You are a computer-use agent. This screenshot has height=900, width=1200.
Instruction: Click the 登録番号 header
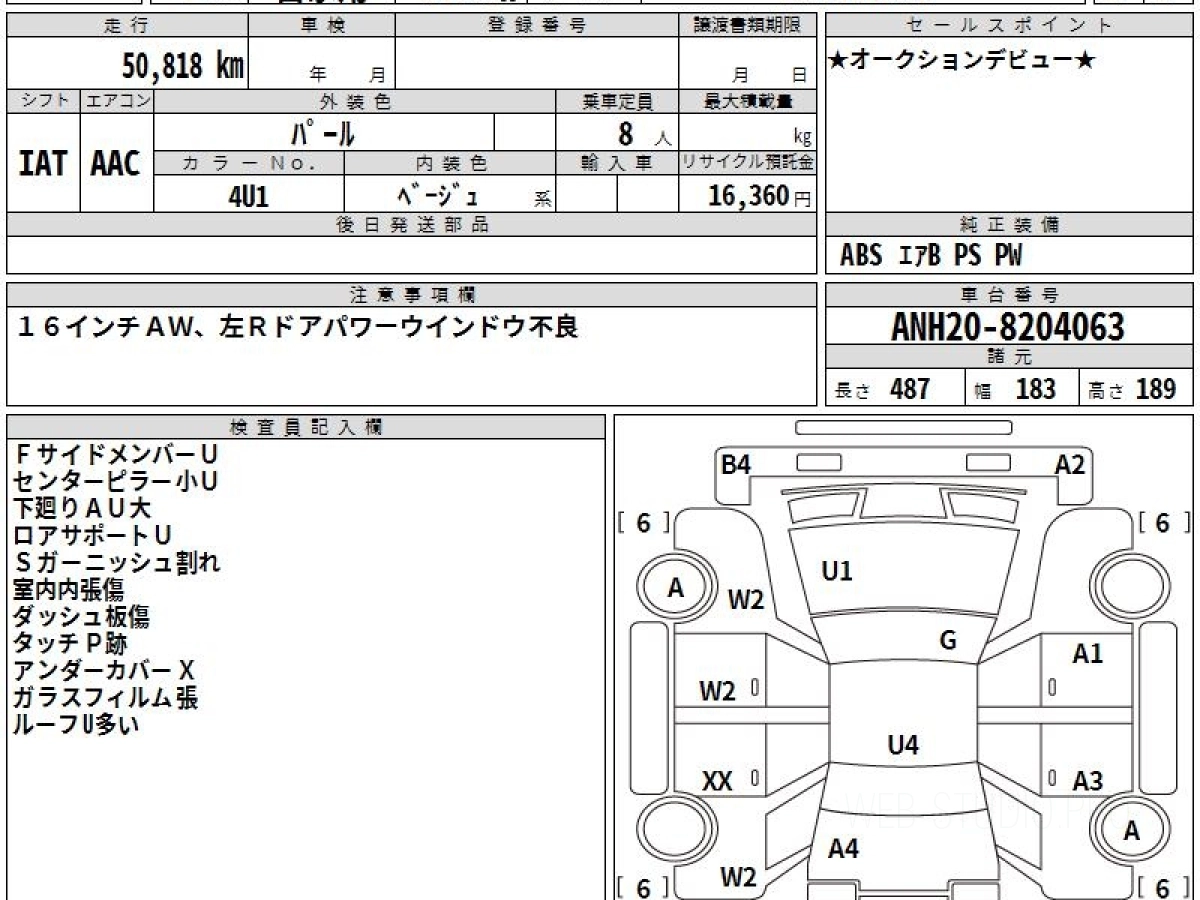(x=537, y=26)
